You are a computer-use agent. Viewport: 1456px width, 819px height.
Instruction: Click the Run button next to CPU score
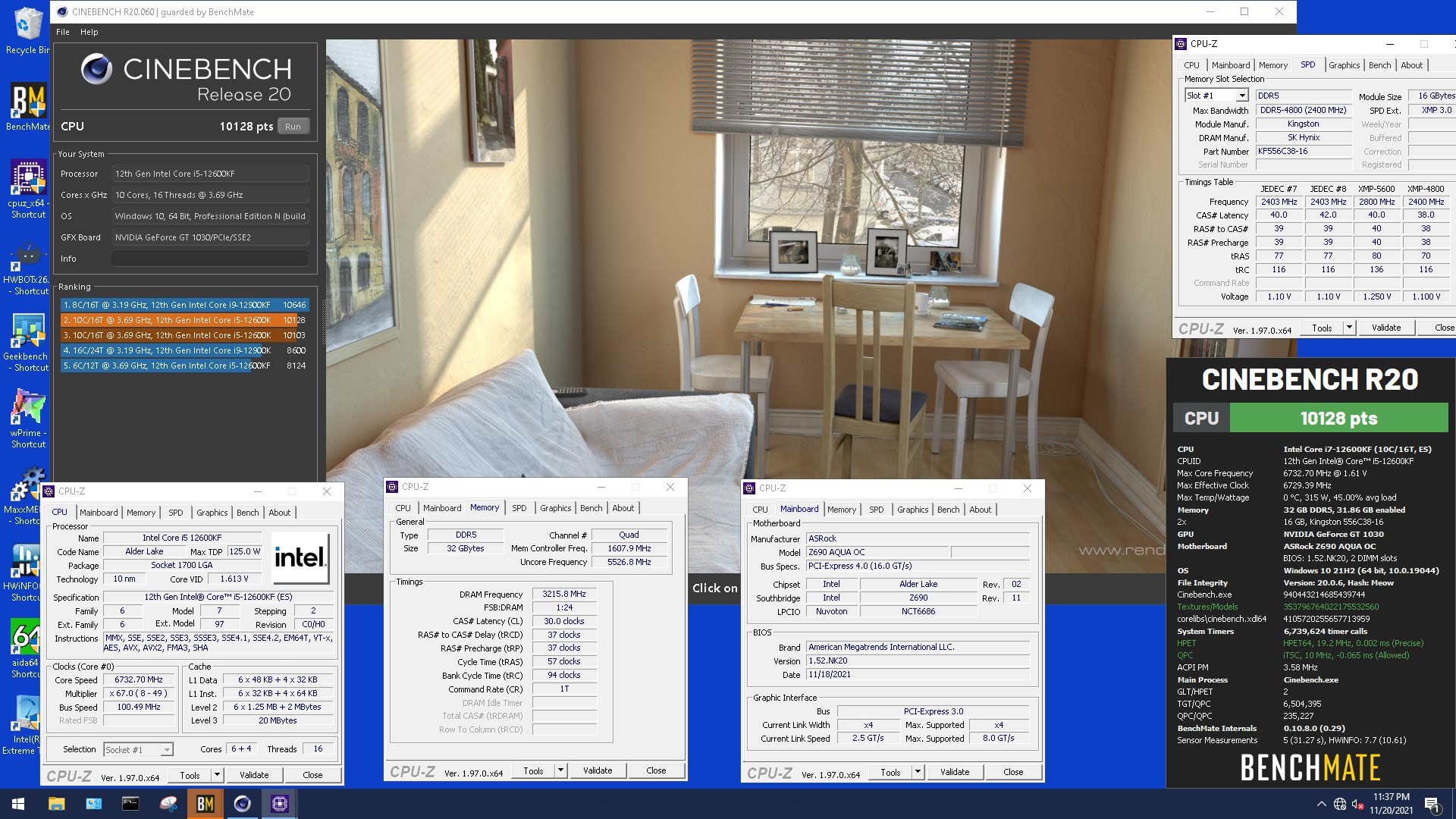(x=293, y=127)
